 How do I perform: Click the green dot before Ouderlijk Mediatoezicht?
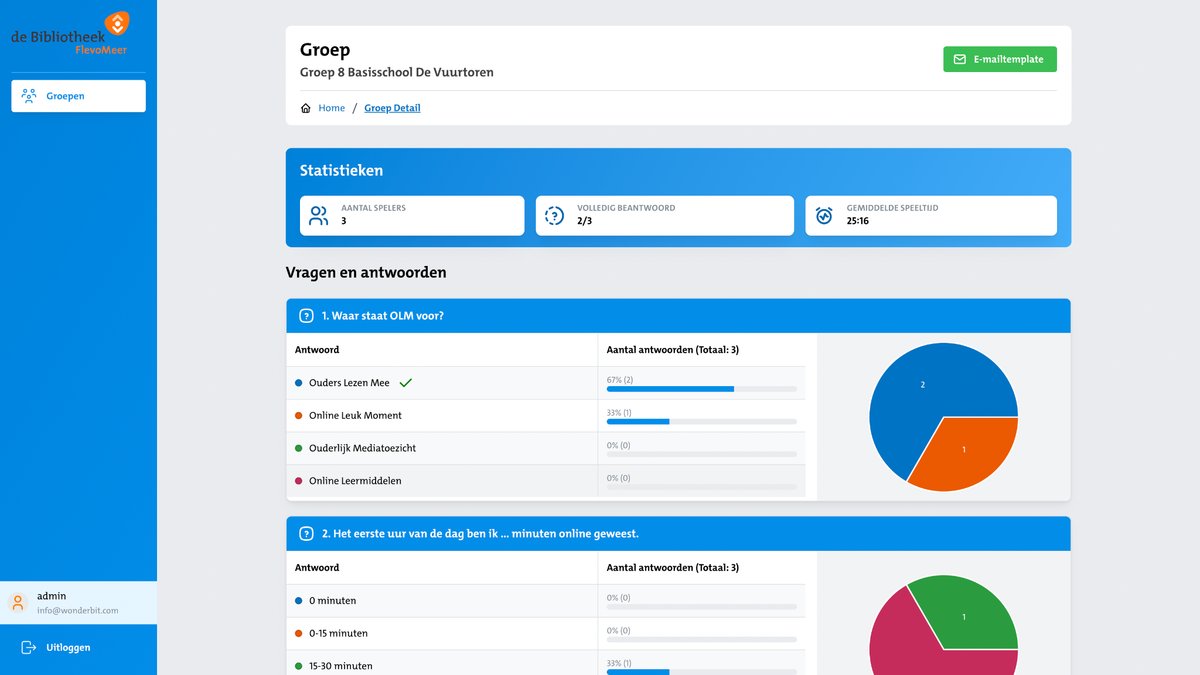tap(298, 448)
